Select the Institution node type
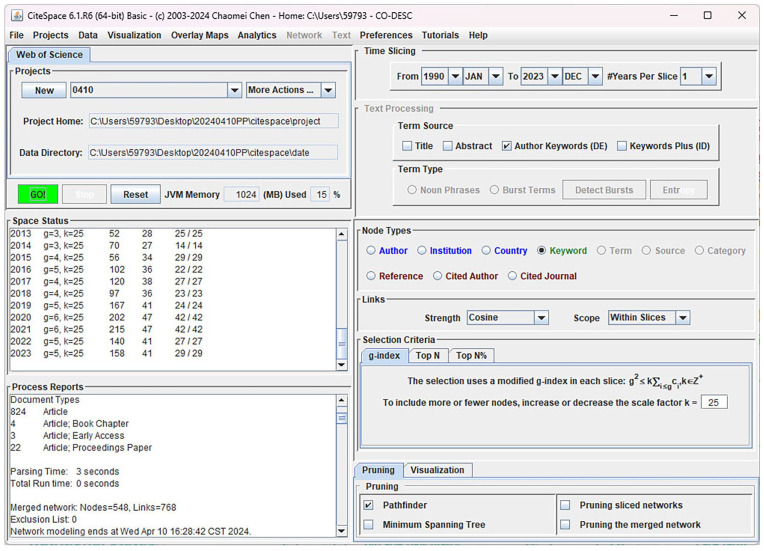The image size is (764, 551). (422, 250)
